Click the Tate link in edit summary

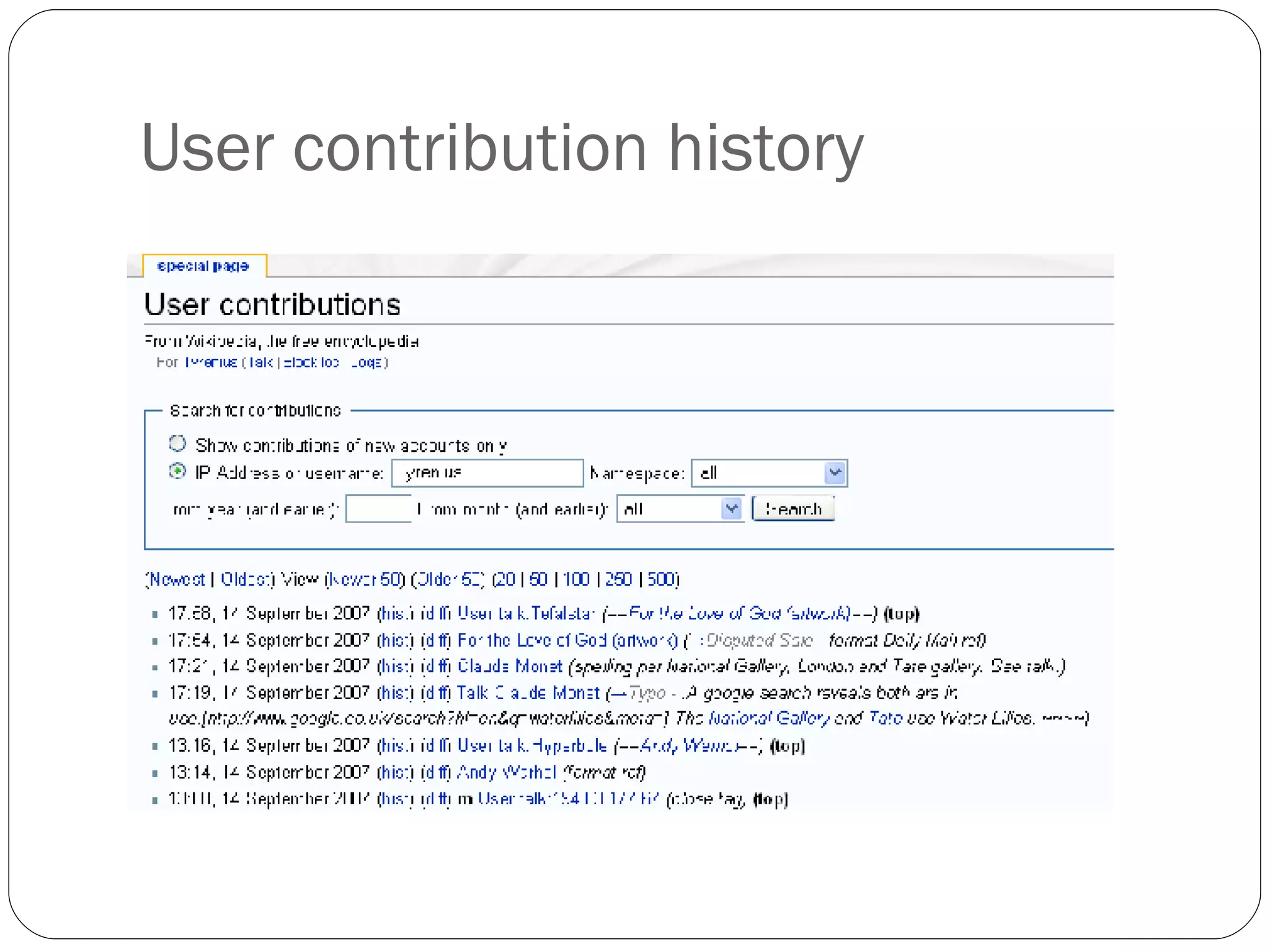click(x=886, y=718)
